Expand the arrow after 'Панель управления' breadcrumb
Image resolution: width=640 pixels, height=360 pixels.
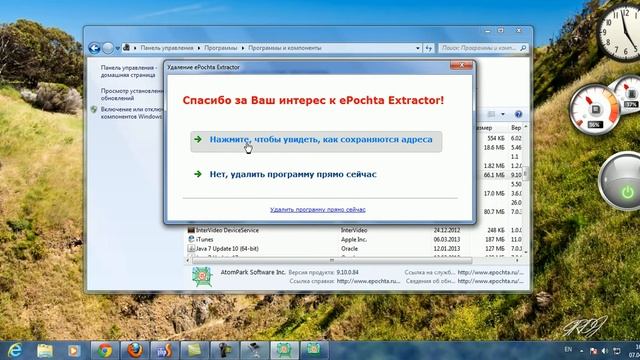point(199,48)
